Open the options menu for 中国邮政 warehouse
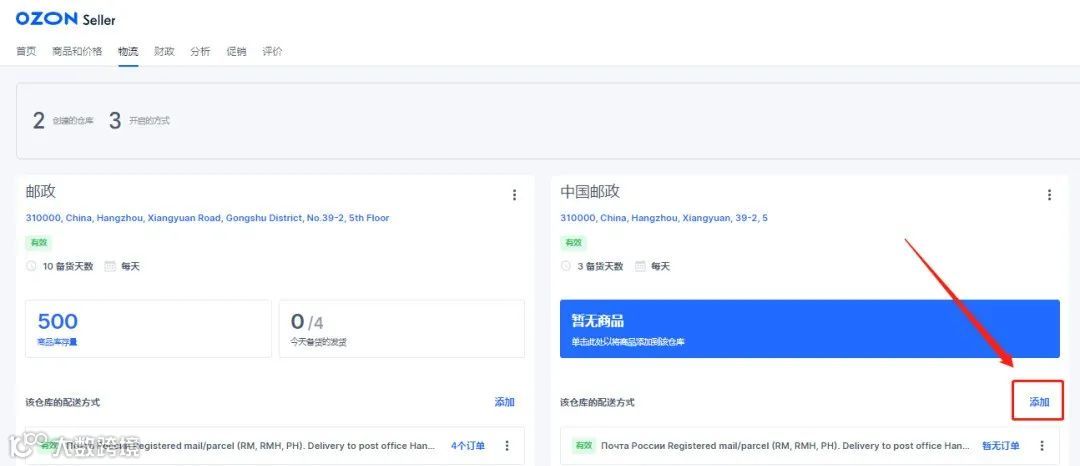 pyautogui.click(x=1049, y=195)
